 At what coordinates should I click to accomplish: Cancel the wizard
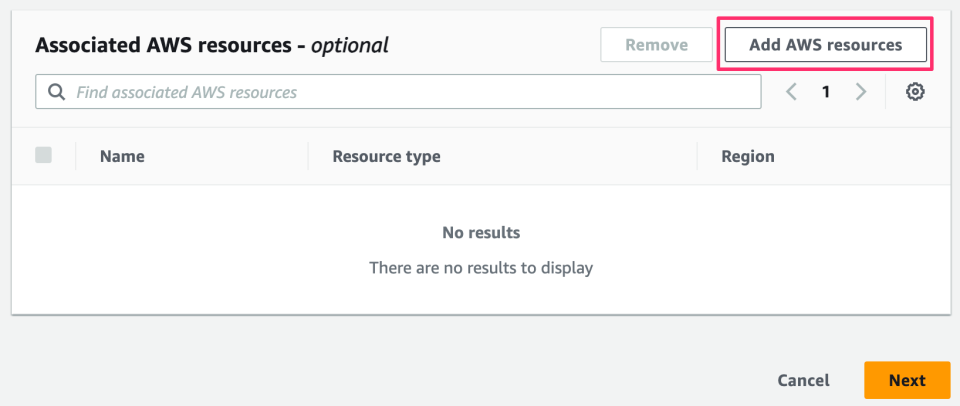tap(803, 380)
